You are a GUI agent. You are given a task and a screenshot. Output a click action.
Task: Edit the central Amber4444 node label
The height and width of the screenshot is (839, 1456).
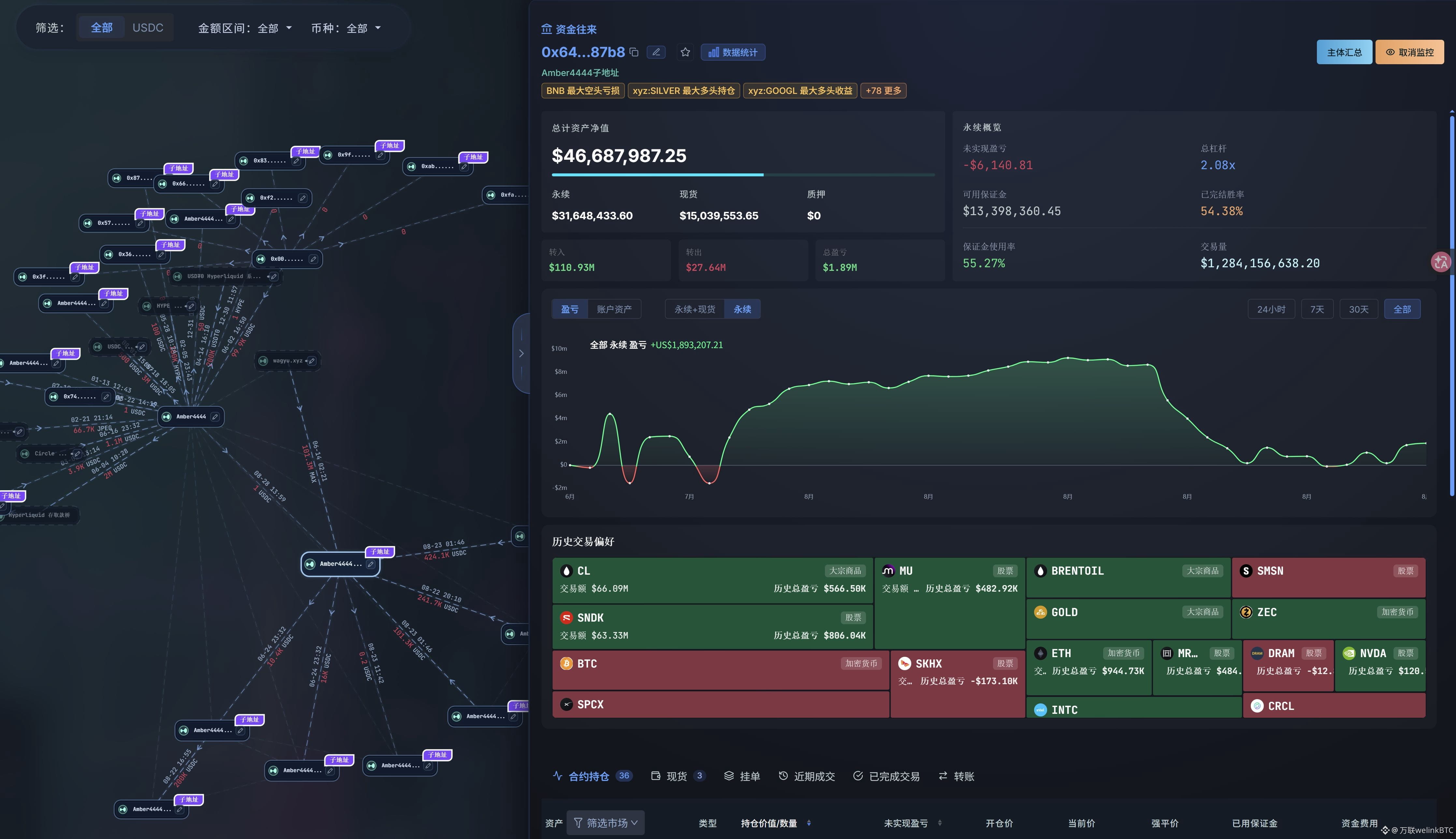click(x=215, y=417)
